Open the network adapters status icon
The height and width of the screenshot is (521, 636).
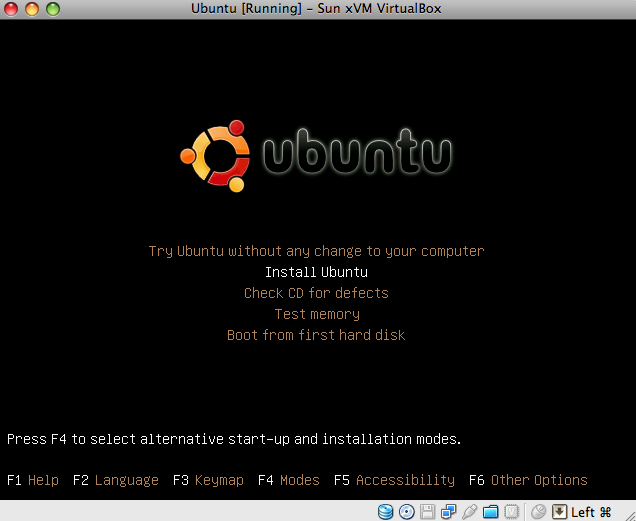(x=449, y=512)
